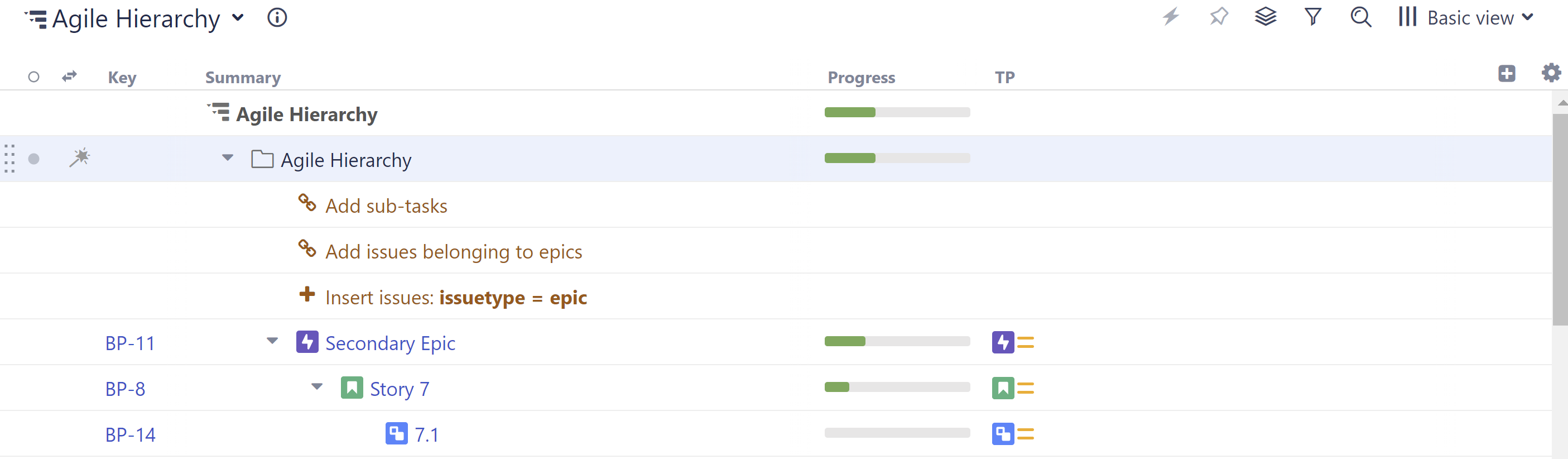
Task: Collapse the Secondary Epic row
Action: pos(272,341)
